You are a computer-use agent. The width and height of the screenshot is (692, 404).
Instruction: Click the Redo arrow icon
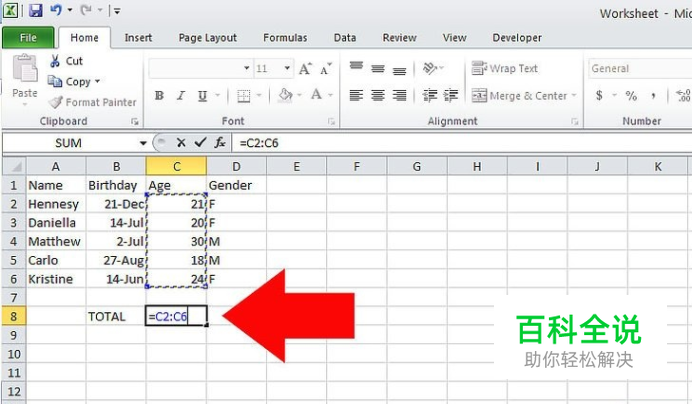[86, 10]
